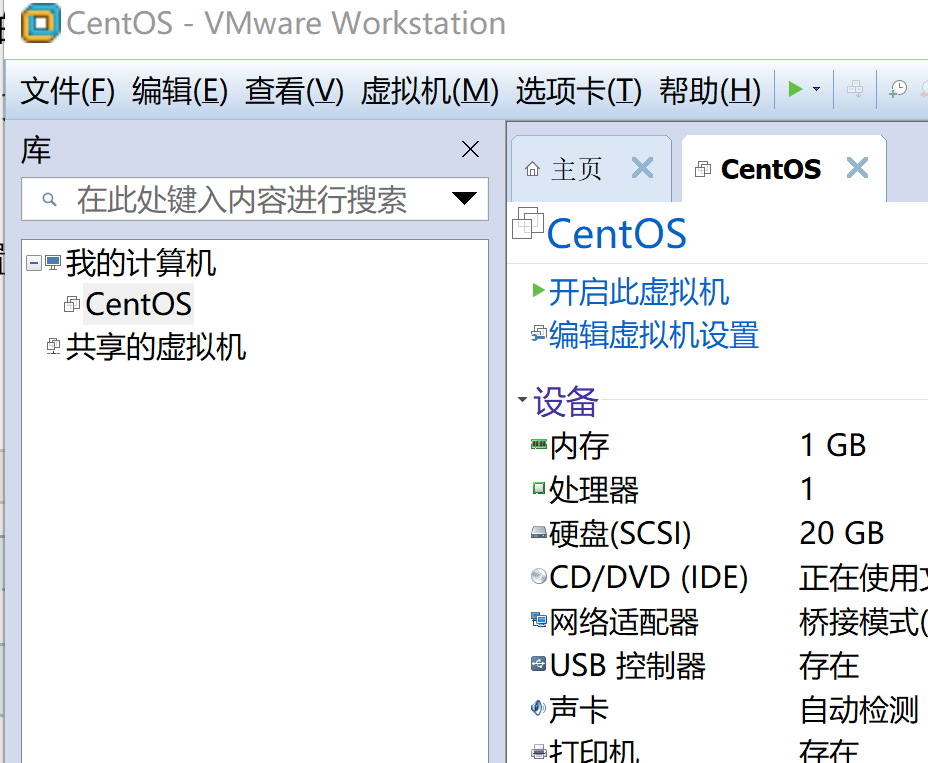Viewport: 928px width, 763px height.
Task: Select 我的计算机 in the library tree
Action: 141,262
